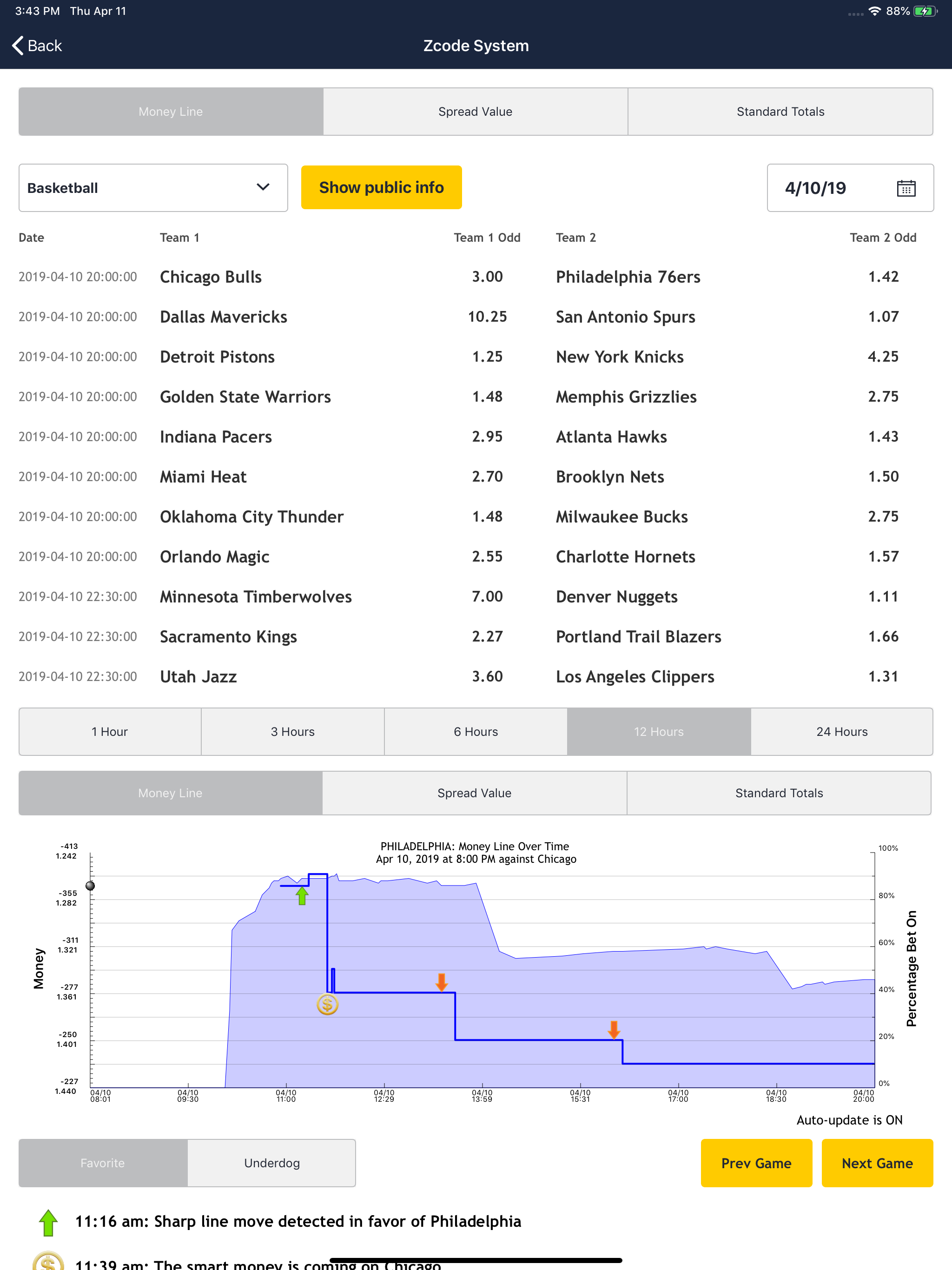952x1270 pixels.
Task: Select the Chicago Bulls team name
Action: pyautogui.click(x=211, y=277)
